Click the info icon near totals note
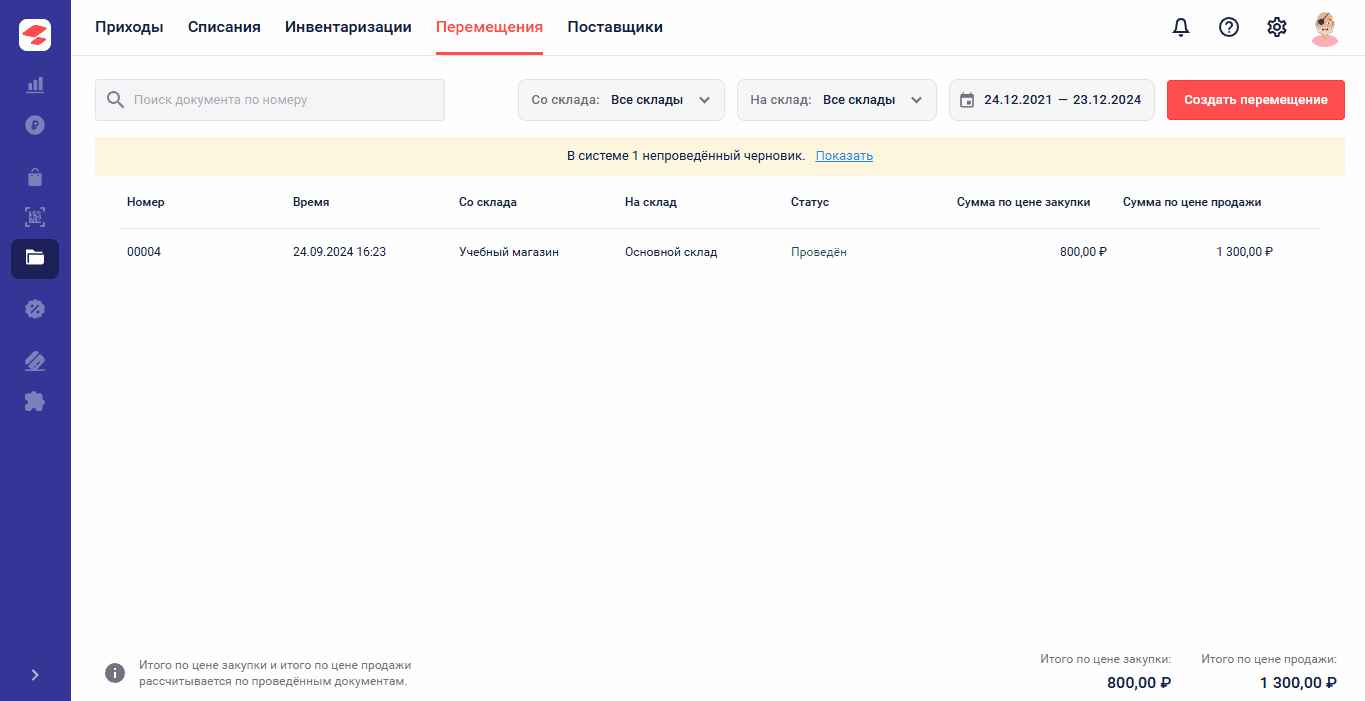The height and width of the screenshot is (701, 1365). pyautogui.click(x=116, y=673)
